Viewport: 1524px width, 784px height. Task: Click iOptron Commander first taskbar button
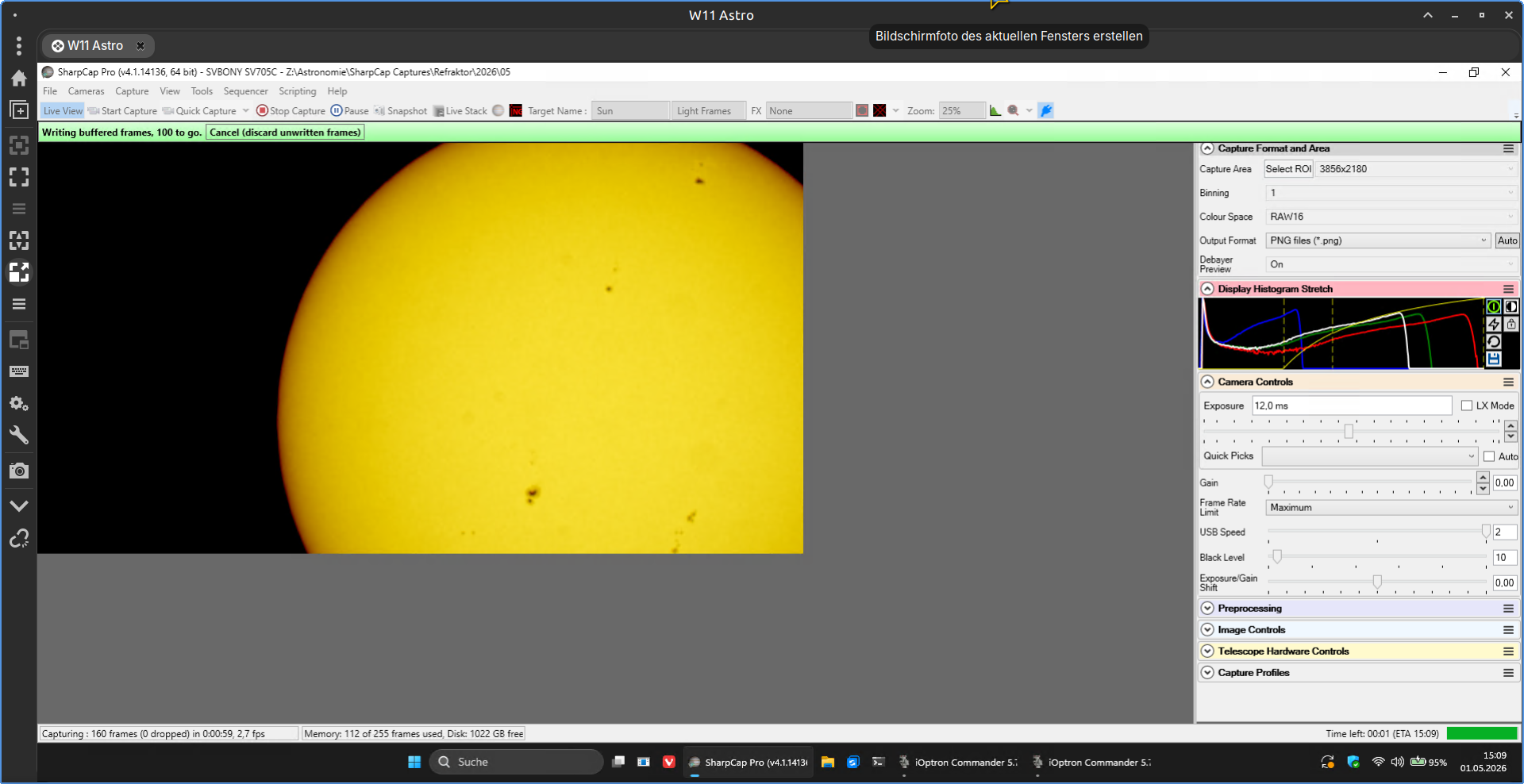[x=958, y=762]
